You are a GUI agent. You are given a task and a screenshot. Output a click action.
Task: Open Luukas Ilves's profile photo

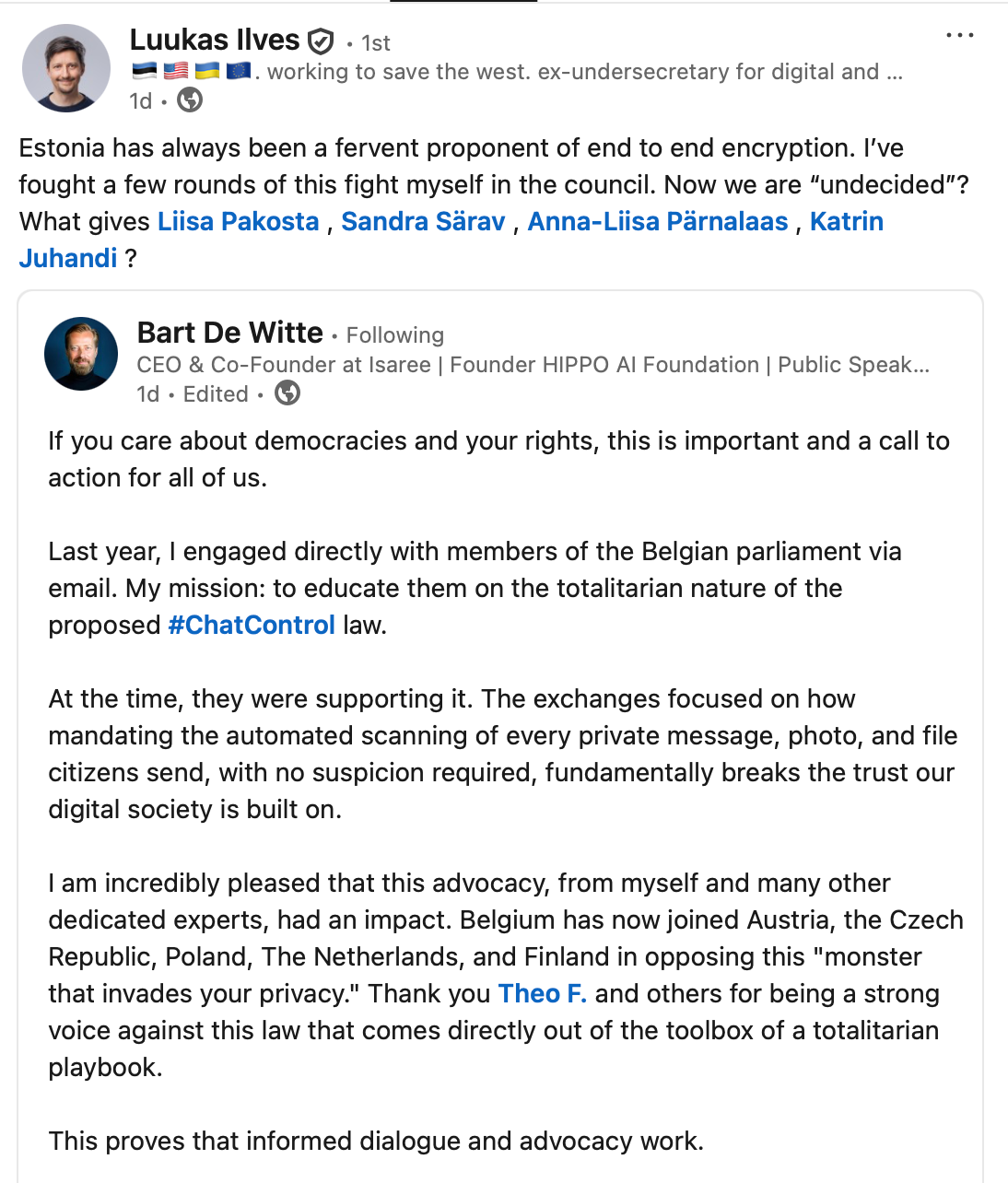click(66, 68)
